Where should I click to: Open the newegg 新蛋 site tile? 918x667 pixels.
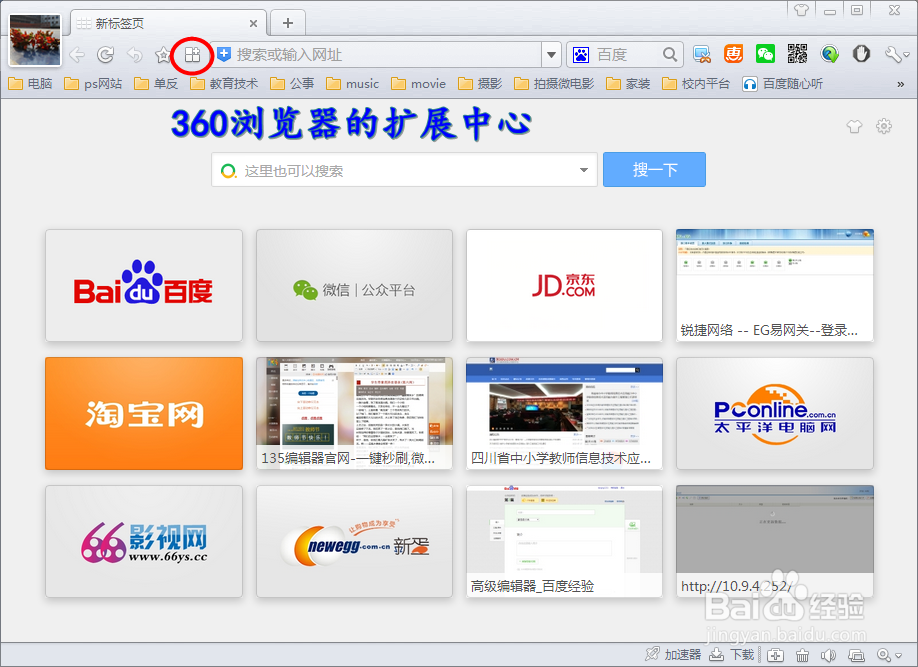point(354,542)
